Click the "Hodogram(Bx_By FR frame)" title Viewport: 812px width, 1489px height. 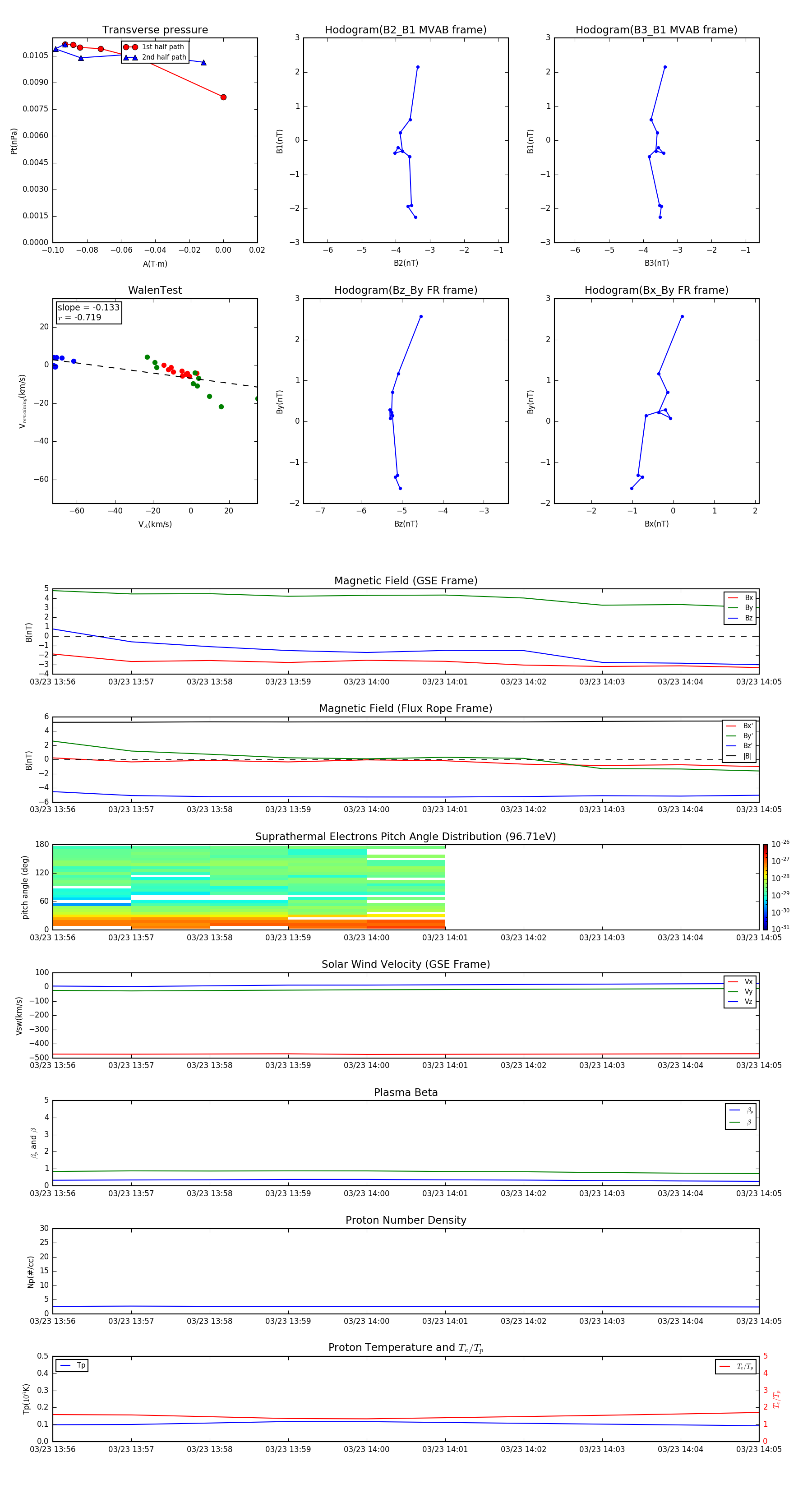(656, 290)
